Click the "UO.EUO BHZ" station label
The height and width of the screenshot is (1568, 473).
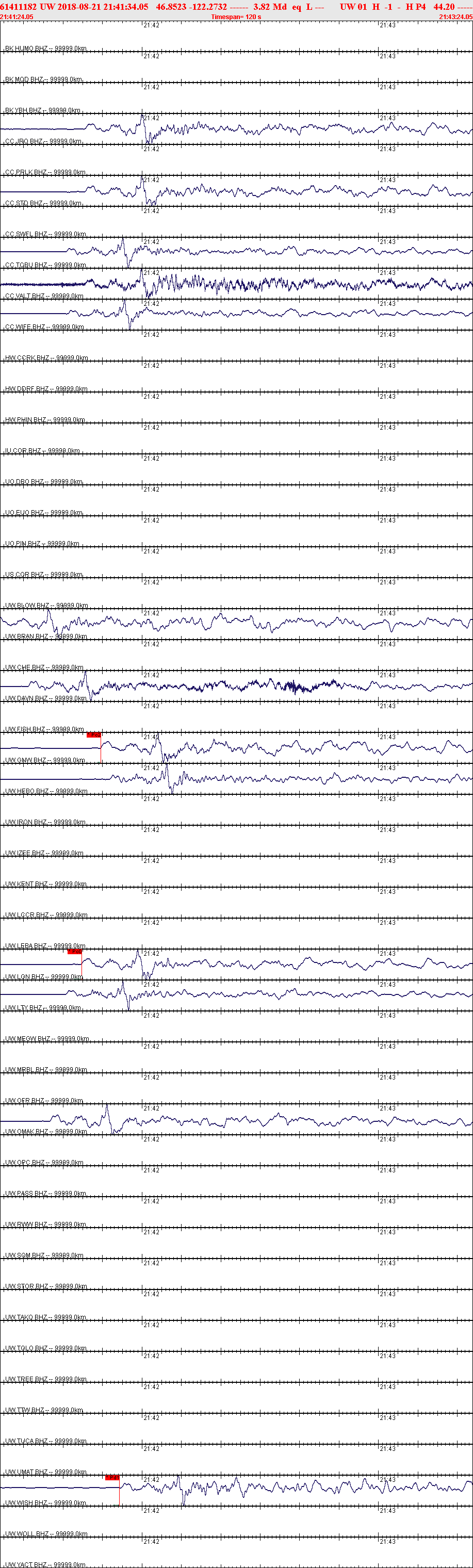24,513
